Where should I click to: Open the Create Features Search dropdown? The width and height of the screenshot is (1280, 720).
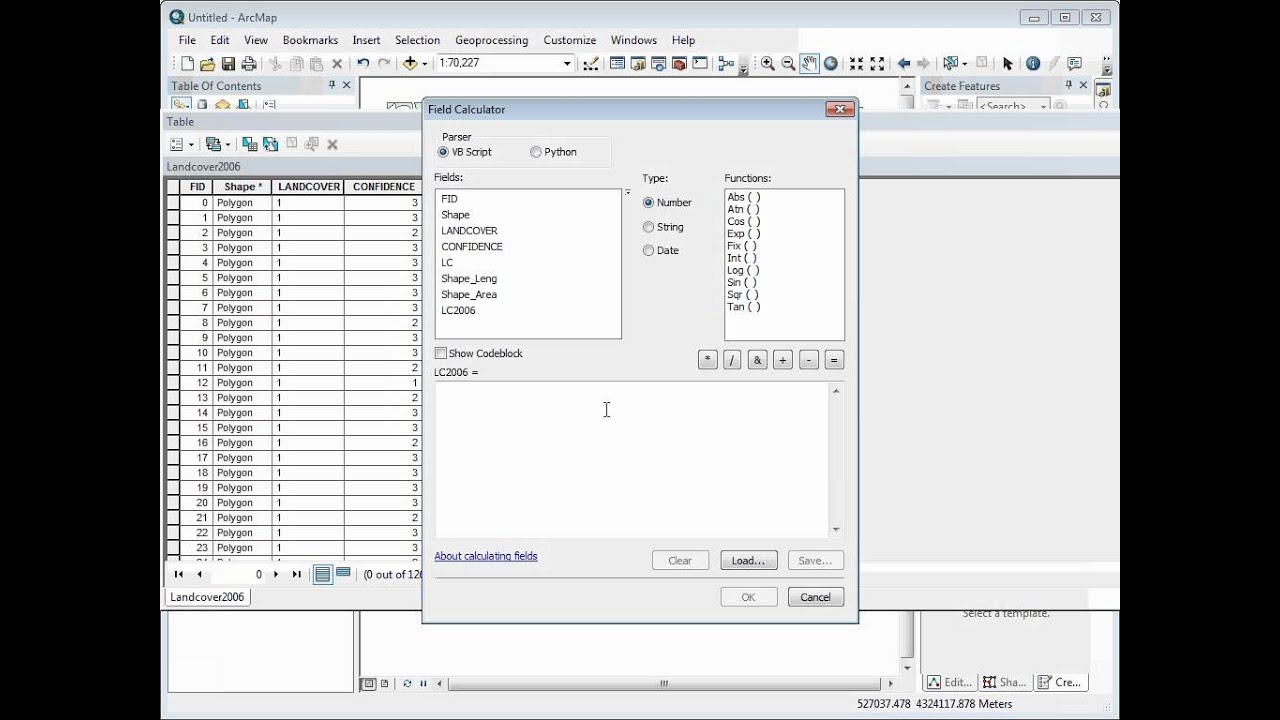click(x=1043, y=106)
